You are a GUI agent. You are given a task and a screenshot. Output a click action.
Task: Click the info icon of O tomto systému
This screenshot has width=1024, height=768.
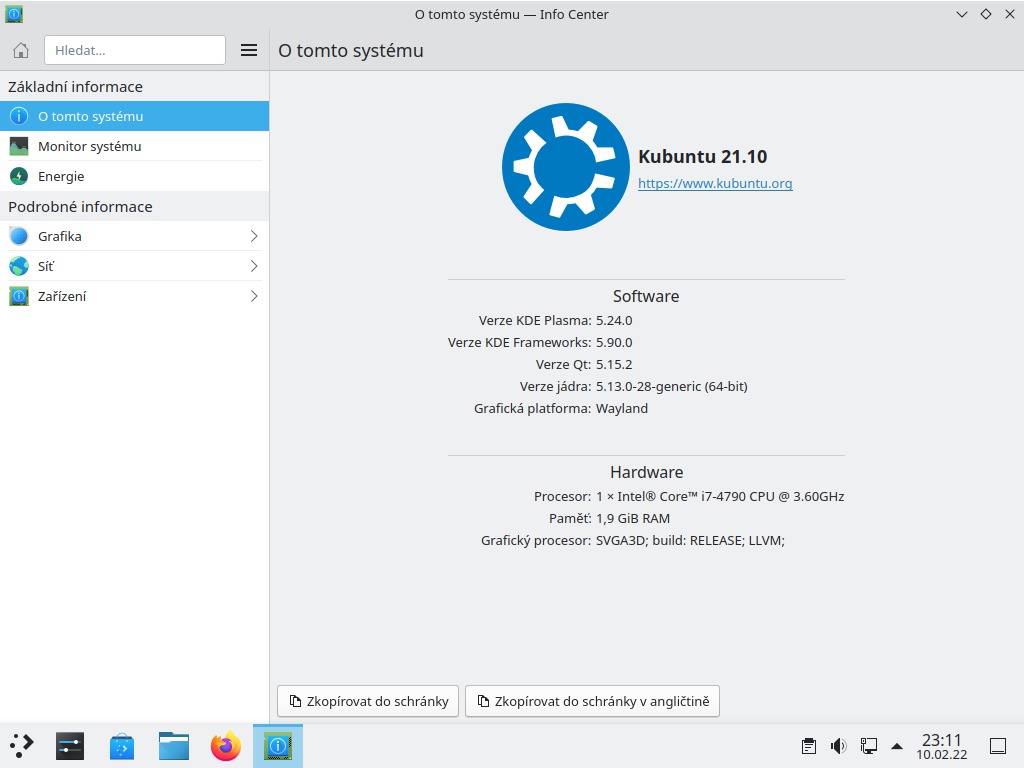[x=19, y=116]
